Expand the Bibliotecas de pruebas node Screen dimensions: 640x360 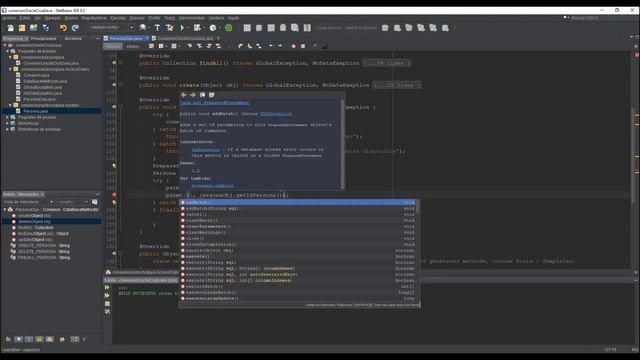[x=7, y=129]
